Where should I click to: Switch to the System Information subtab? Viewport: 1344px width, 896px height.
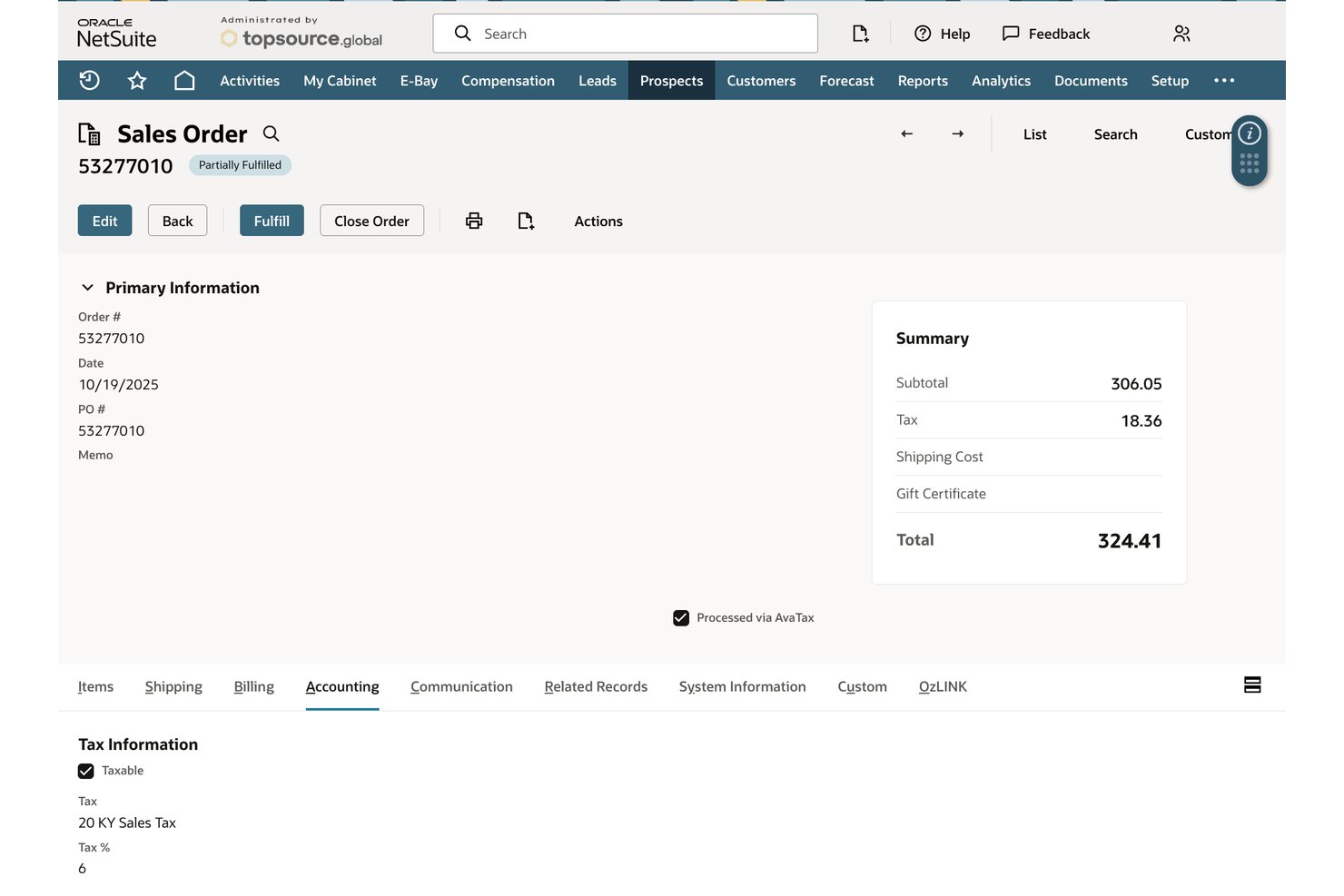[x=742, y=687]
